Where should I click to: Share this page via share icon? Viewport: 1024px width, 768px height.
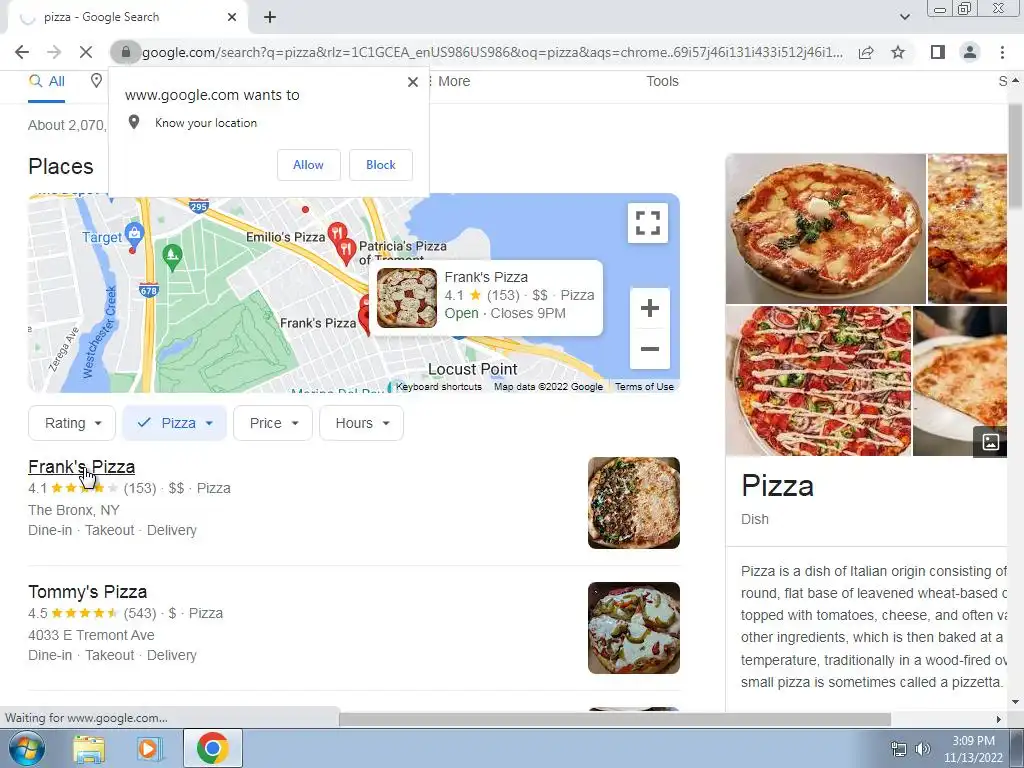pos(866,52)
